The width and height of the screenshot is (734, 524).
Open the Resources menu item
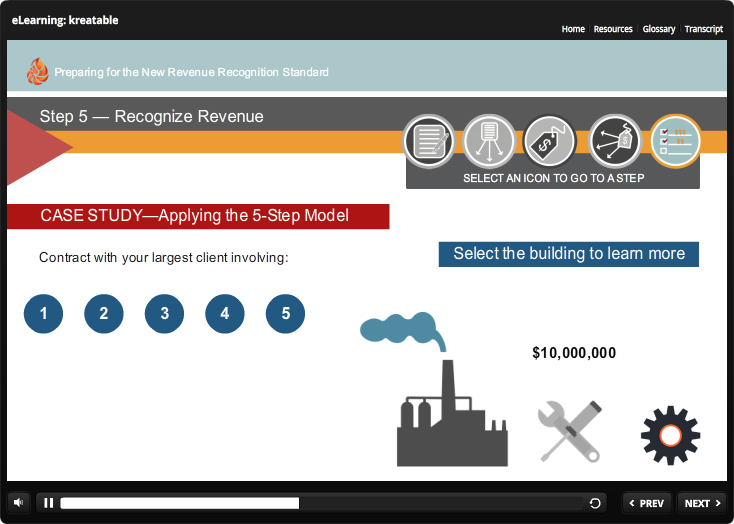click(x=613, y=29)
